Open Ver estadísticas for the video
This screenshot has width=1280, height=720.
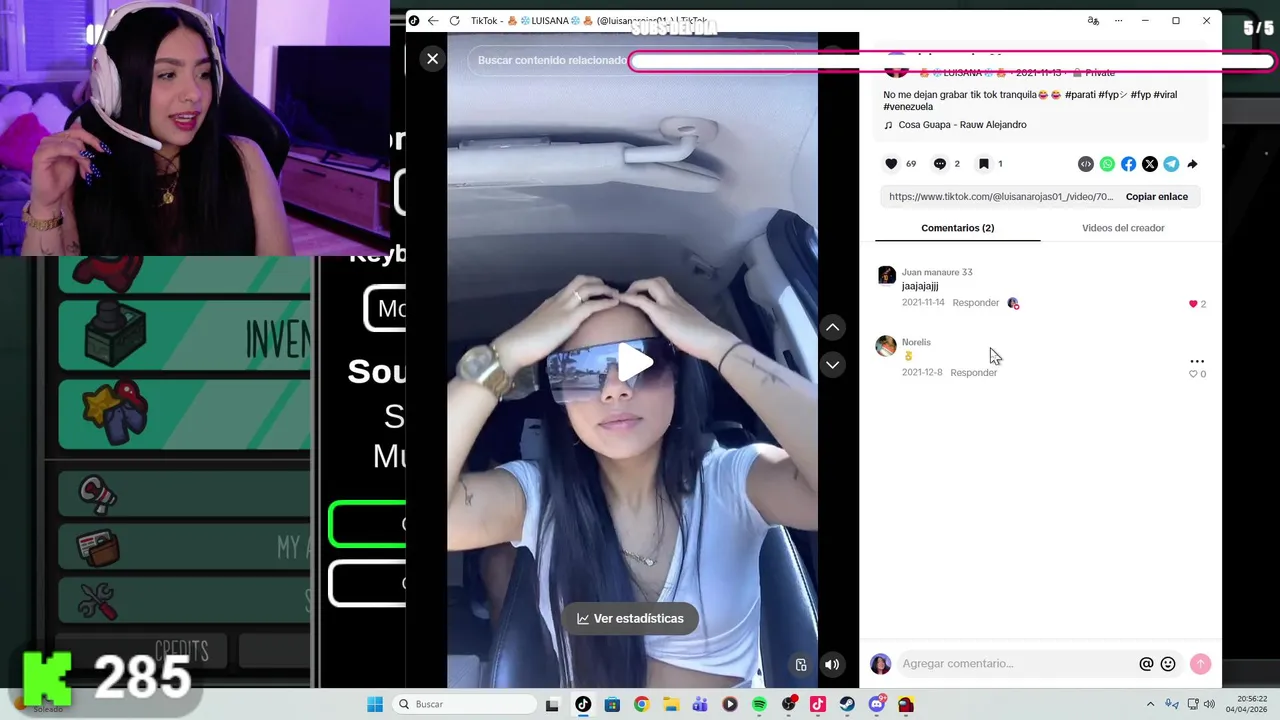point(630,619)
